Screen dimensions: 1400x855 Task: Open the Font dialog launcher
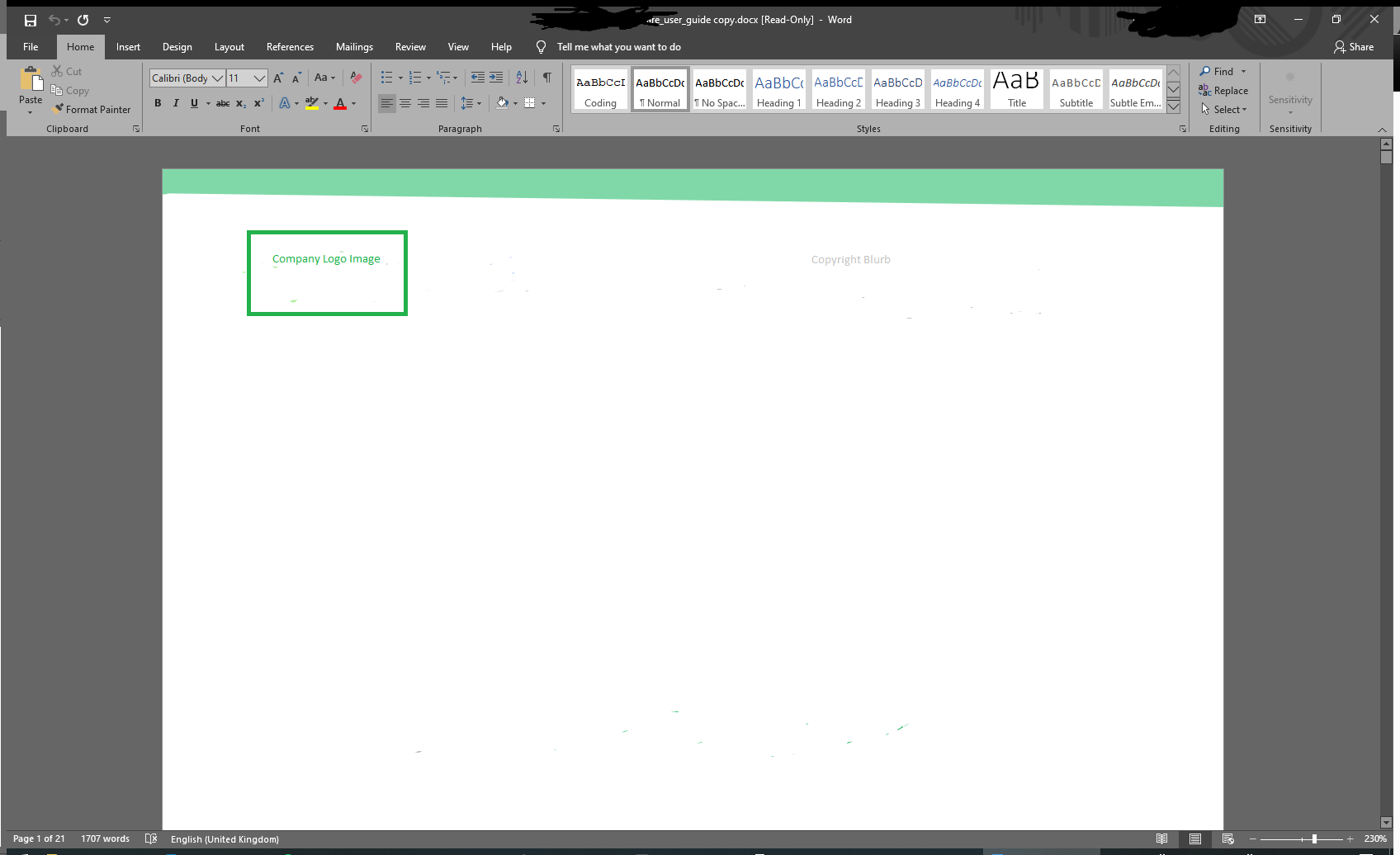pyautogui.click(x=365, y=129)
